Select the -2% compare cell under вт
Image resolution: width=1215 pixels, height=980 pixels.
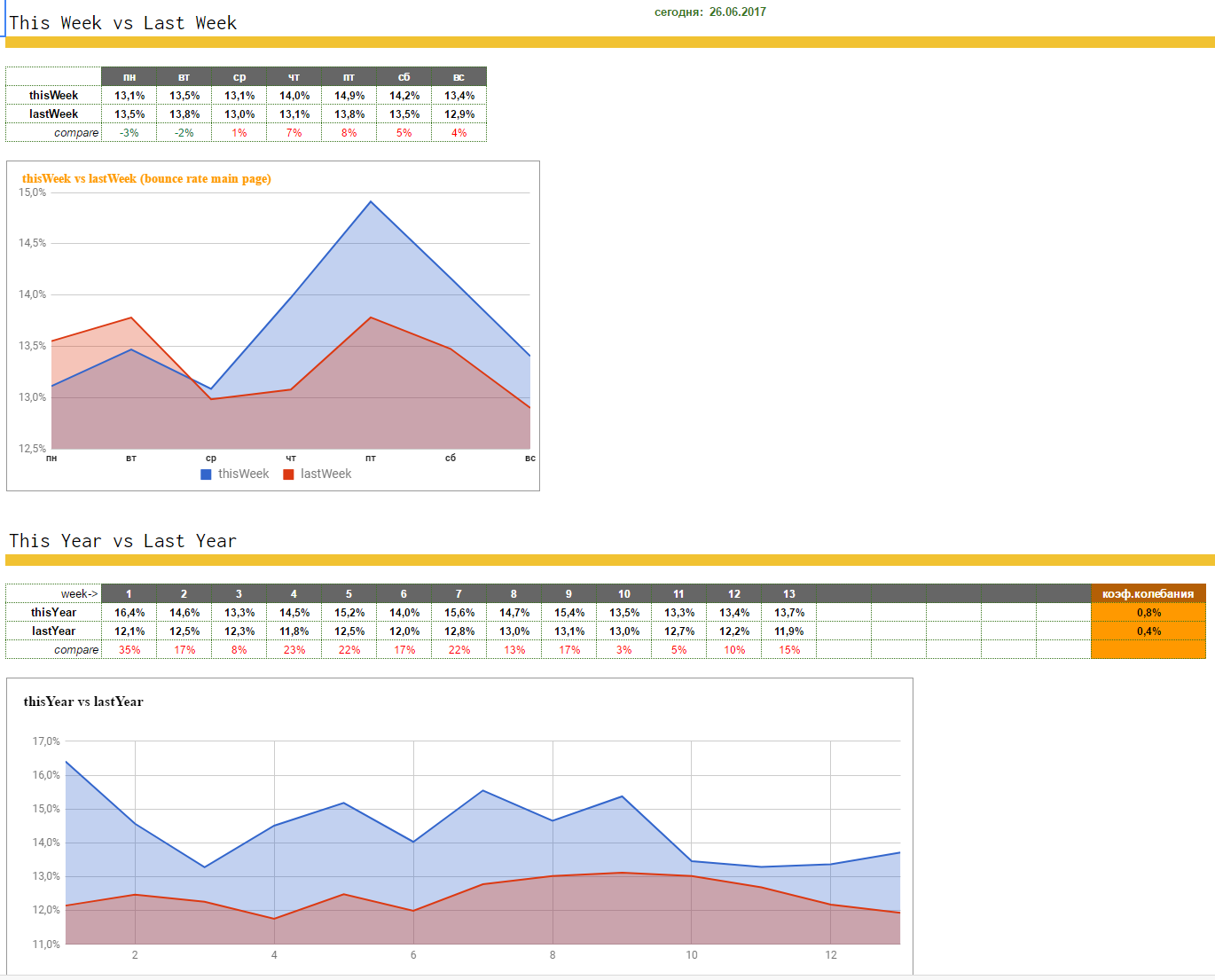[184, 133]
